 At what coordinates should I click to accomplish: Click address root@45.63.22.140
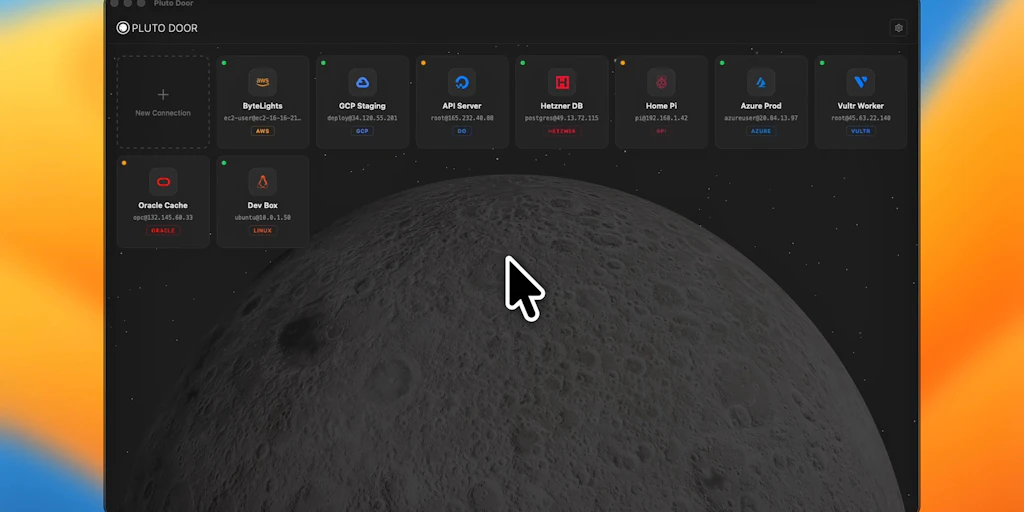click(861, 118)
